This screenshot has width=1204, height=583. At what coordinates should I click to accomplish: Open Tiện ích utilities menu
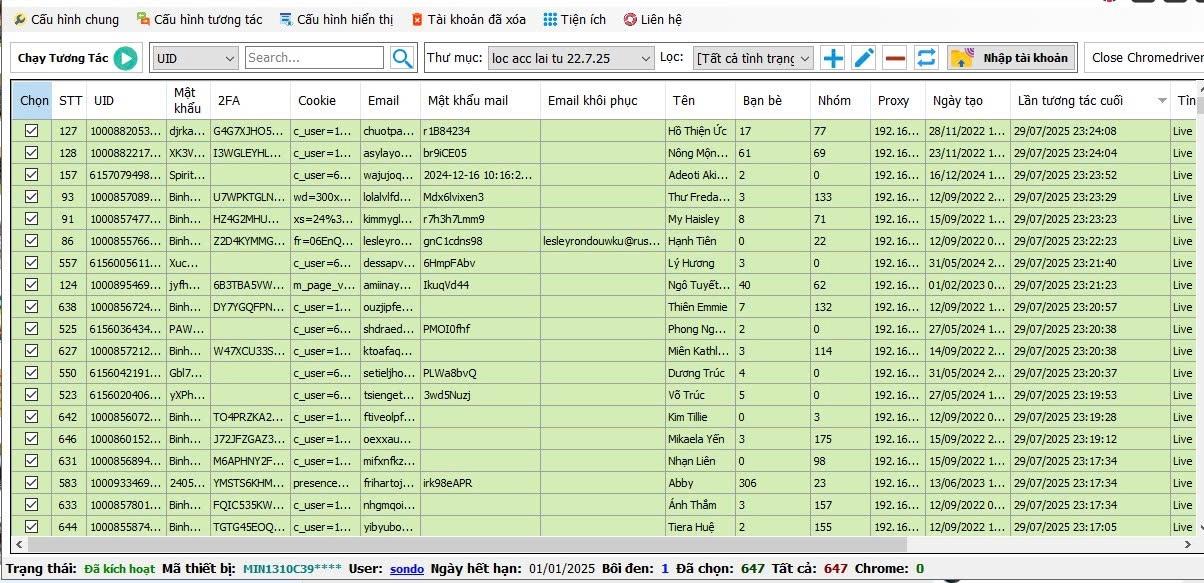(575, 19)
